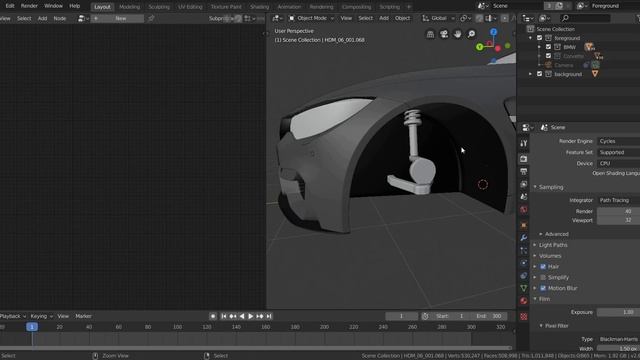Uncheck the background collection checkbox
The width and height of the screenshot is (640, 360).
click(x=540, y=74)
